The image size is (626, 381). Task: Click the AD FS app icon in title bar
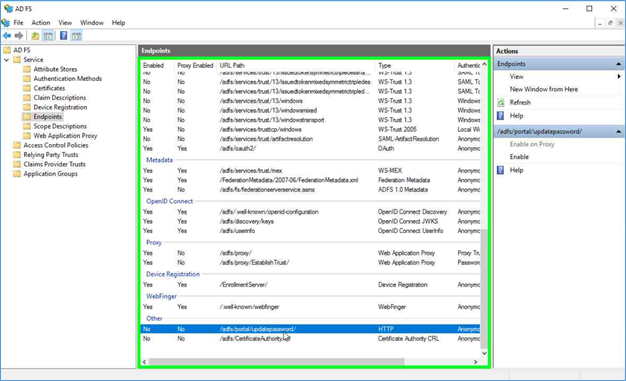(8, 8)
